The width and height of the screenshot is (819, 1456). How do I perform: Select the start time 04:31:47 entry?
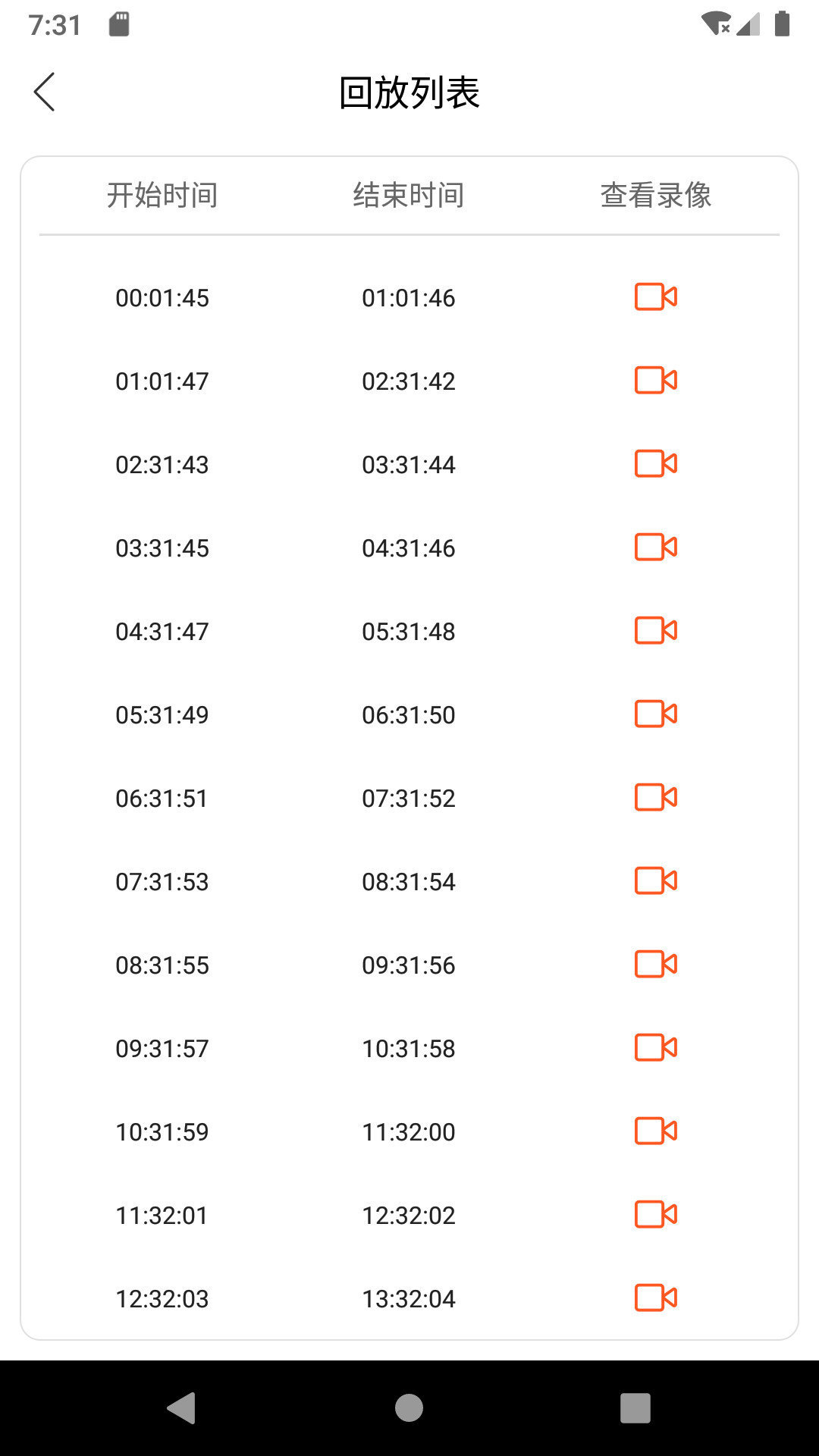point(162,631)
